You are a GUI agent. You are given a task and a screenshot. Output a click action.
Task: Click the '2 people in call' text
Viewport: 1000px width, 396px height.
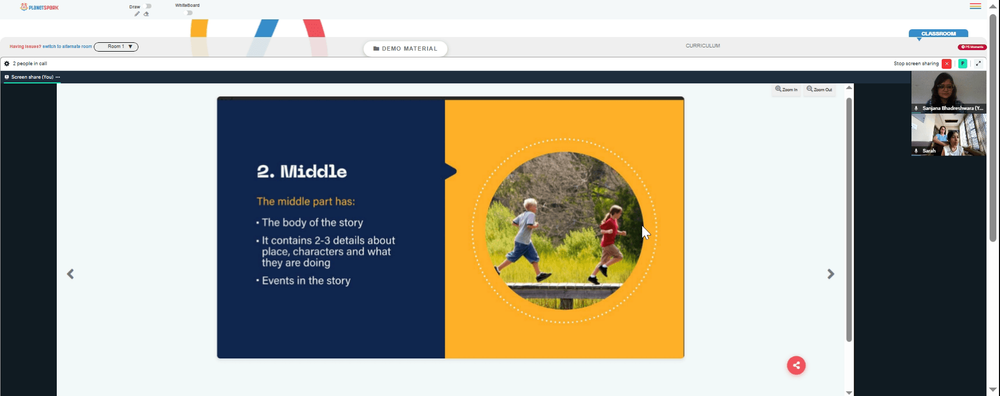(29, 64)
